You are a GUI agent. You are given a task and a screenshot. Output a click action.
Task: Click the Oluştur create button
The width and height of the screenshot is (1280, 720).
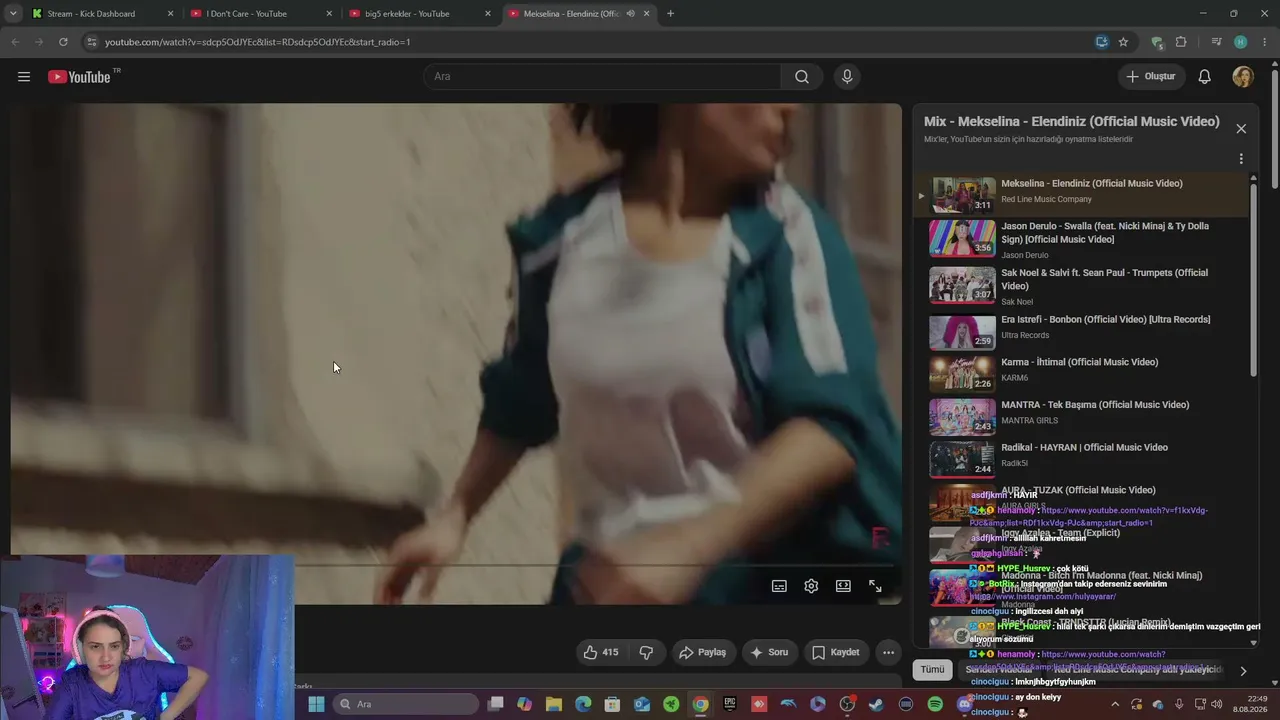tap(1151, 77)
